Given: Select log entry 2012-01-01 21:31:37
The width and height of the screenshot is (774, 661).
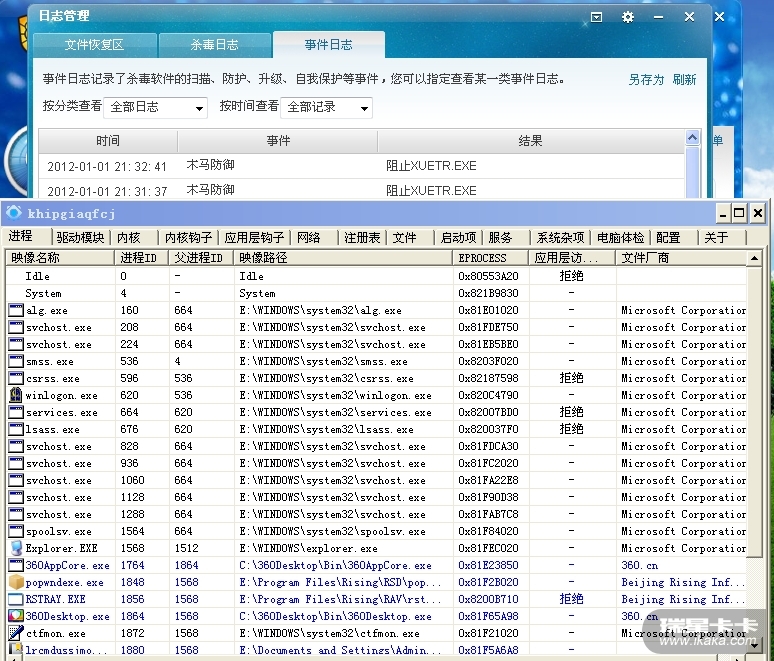Looking at the screenshot, I should [x=361, y=190].
